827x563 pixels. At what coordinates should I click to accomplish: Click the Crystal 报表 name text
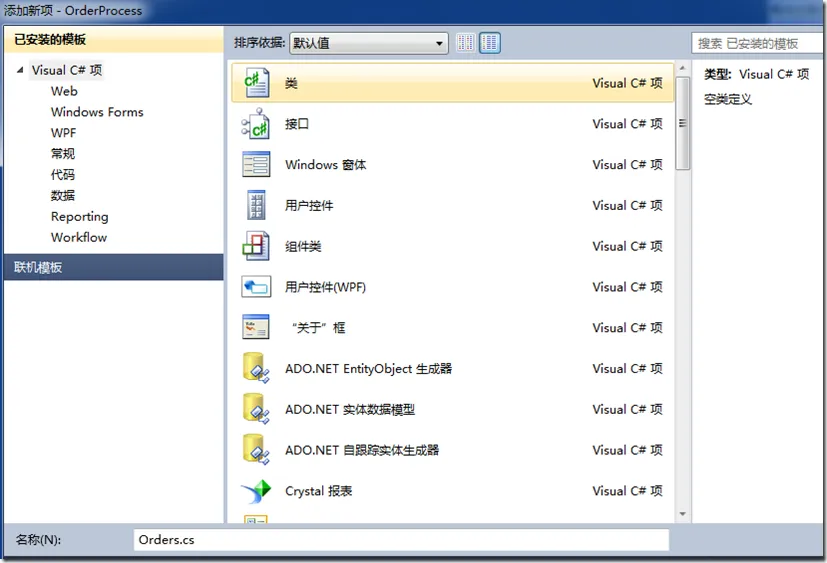click(319, 491)
